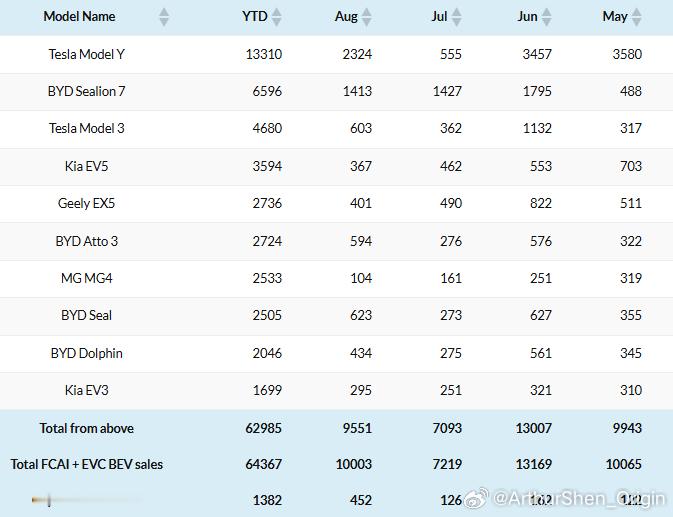Click the Total FCAI + EVC BEV sales label
Viewport: 673px width, 517px height.
tap(87, 464)
